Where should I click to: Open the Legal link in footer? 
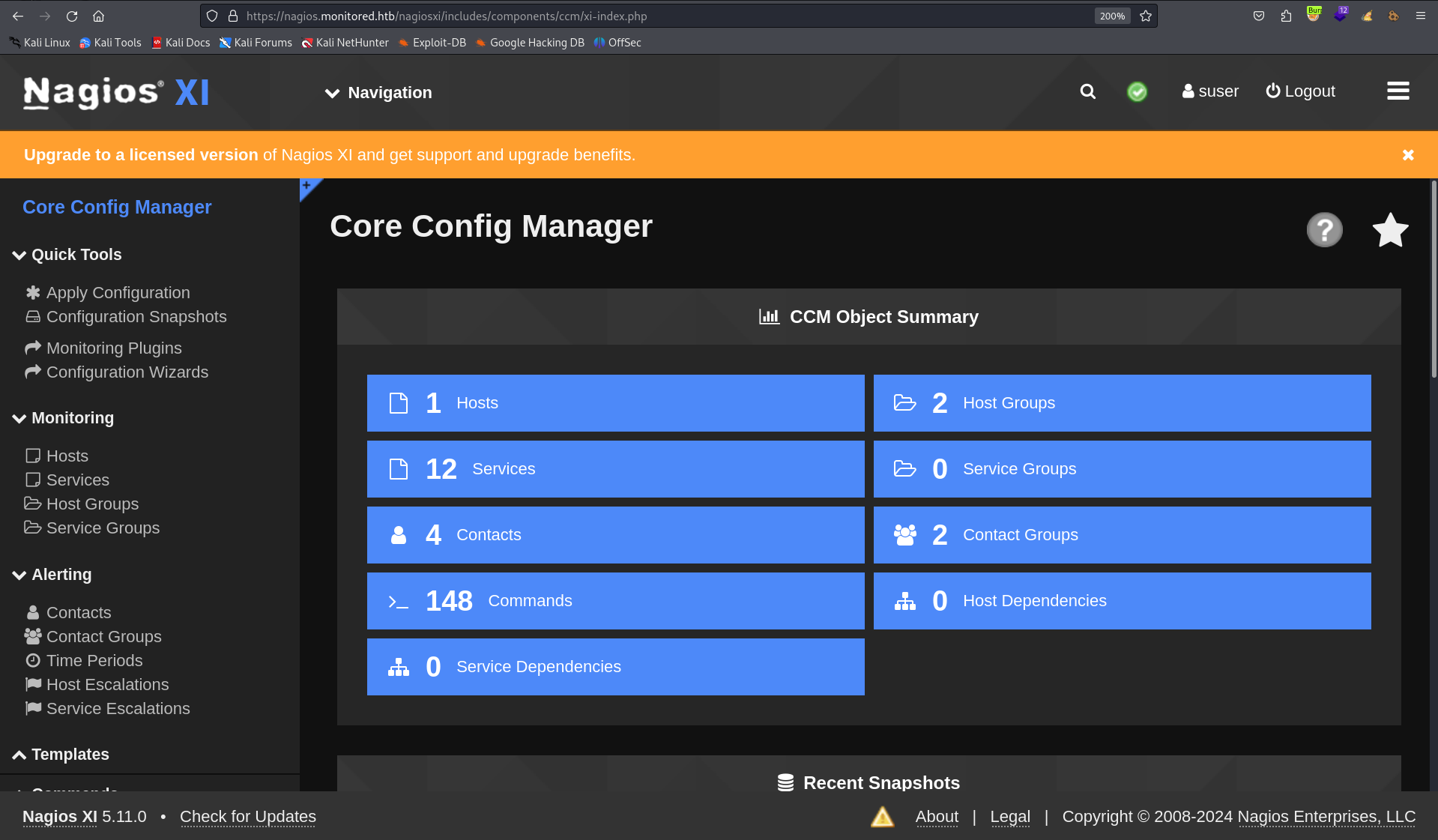tap(1010, 817)
